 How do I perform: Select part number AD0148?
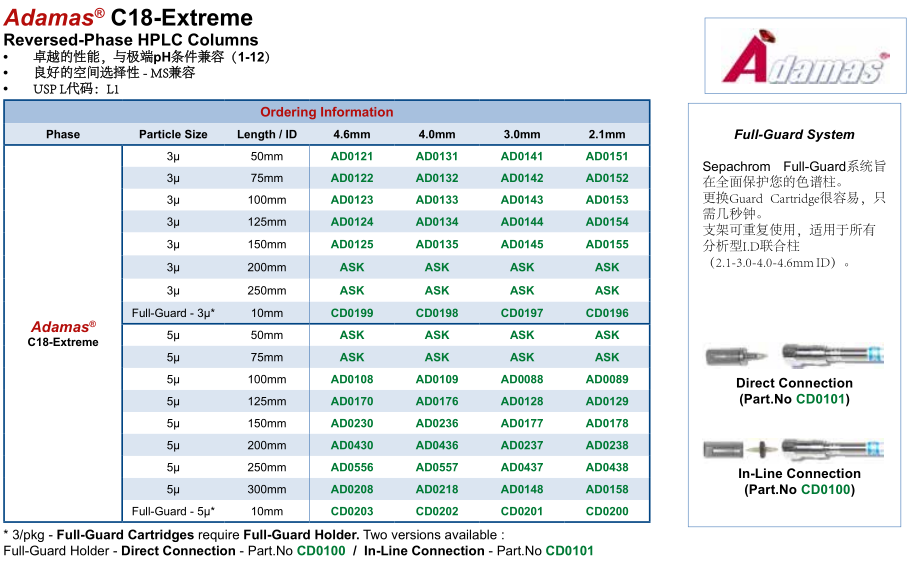522,489
